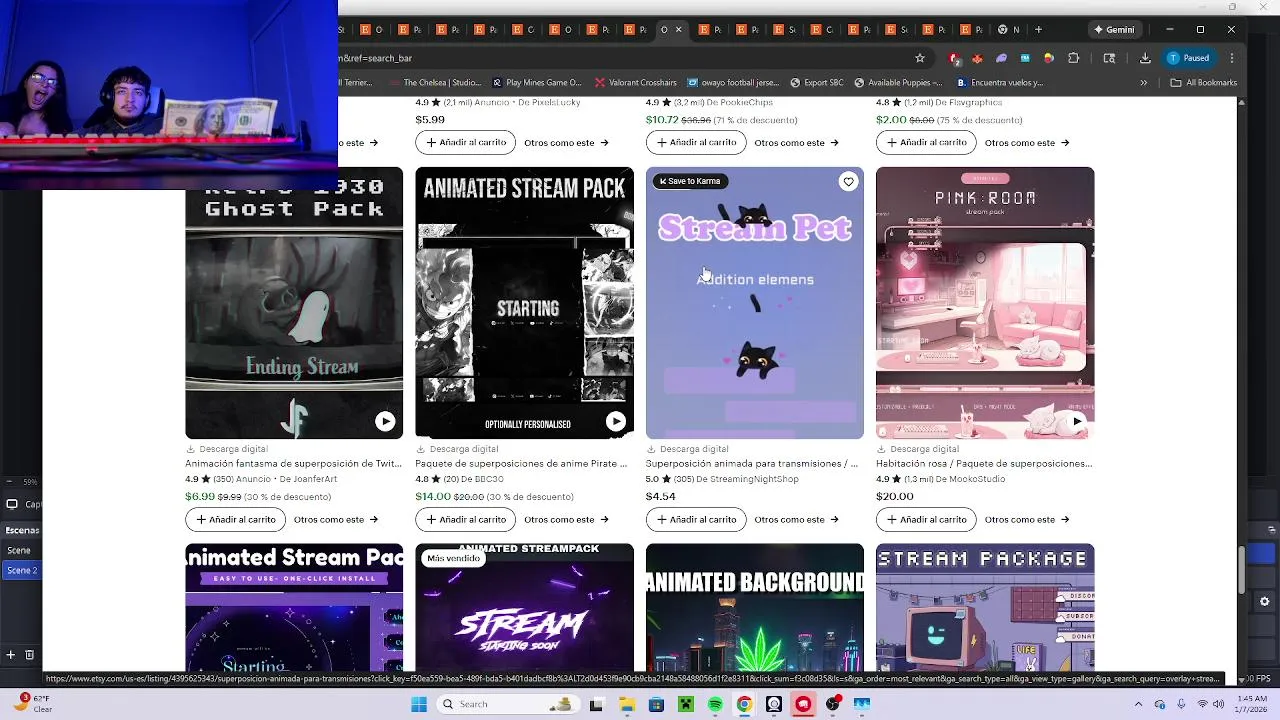Open Minecraft from the taskbar
Image resolution: width=1280 pixels, height=720 pixels.
686,704
